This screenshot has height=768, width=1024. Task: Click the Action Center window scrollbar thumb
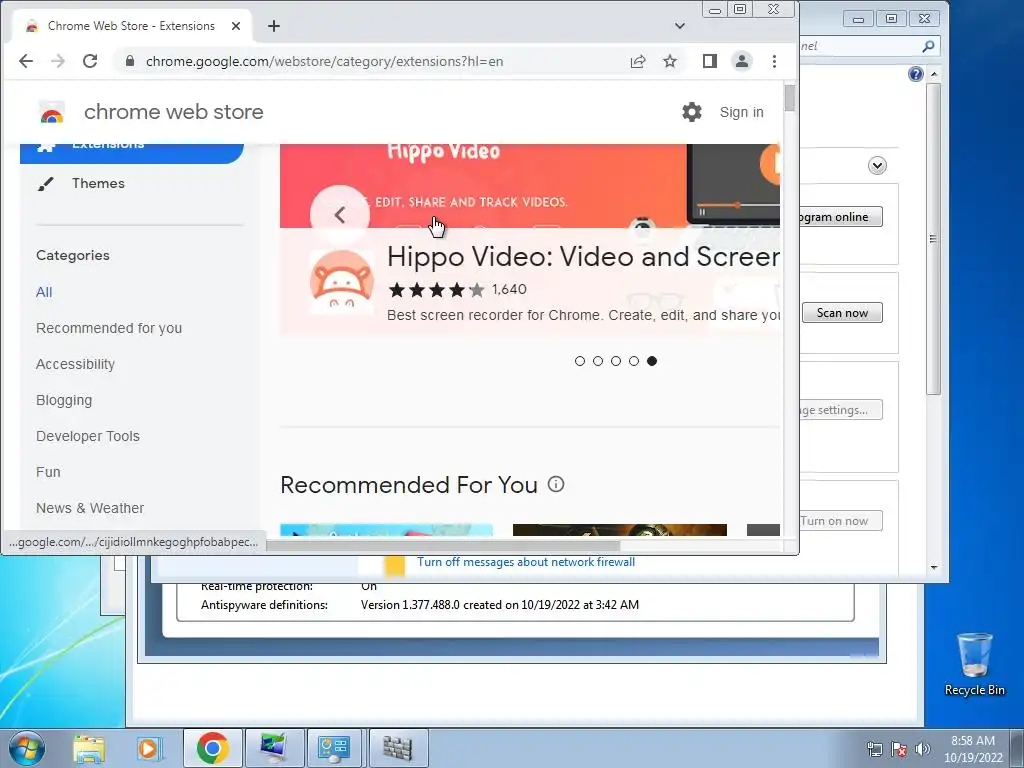click(933, 238)
